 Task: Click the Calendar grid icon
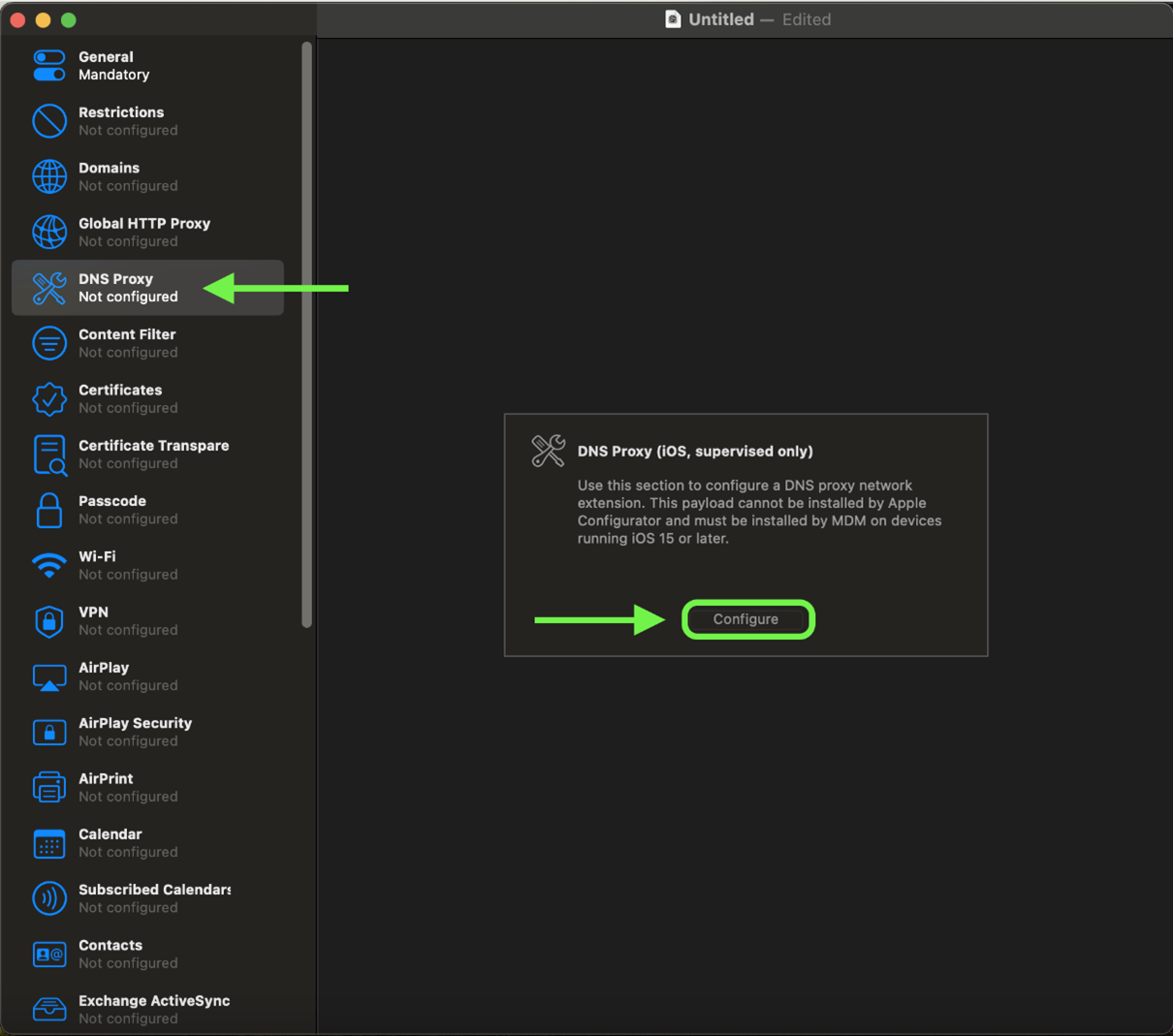point(49,843)
